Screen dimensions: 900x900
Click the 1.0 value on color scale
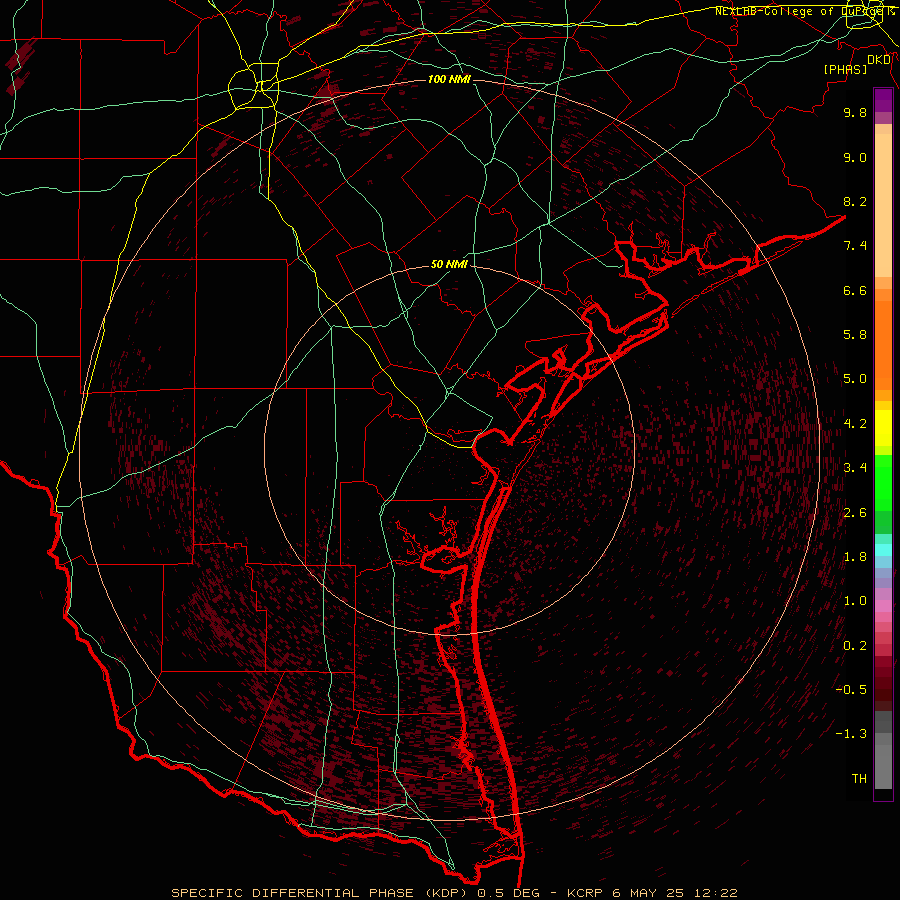[855, 601]
